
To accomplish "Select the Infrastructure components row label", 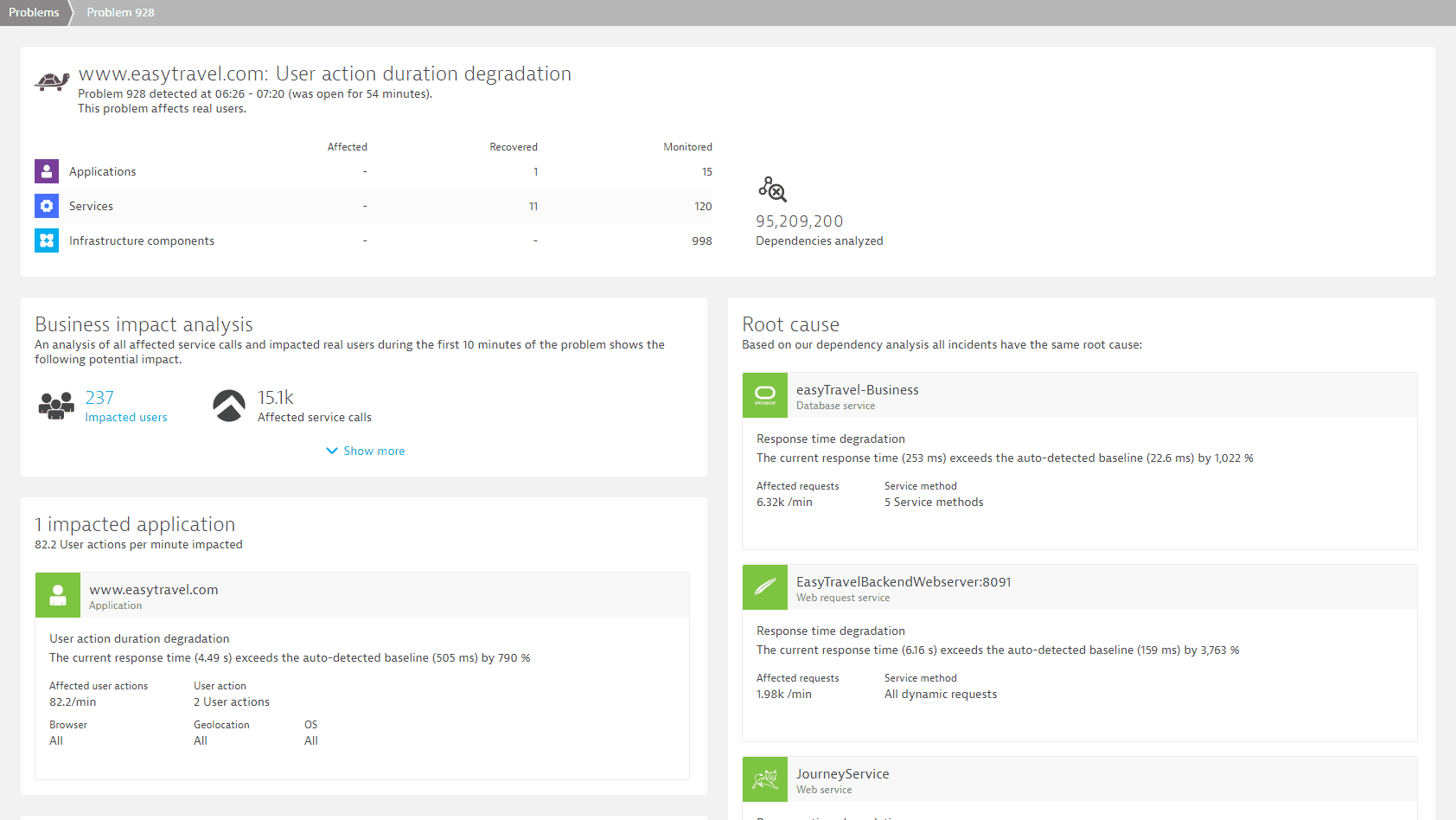I will 142,241.
